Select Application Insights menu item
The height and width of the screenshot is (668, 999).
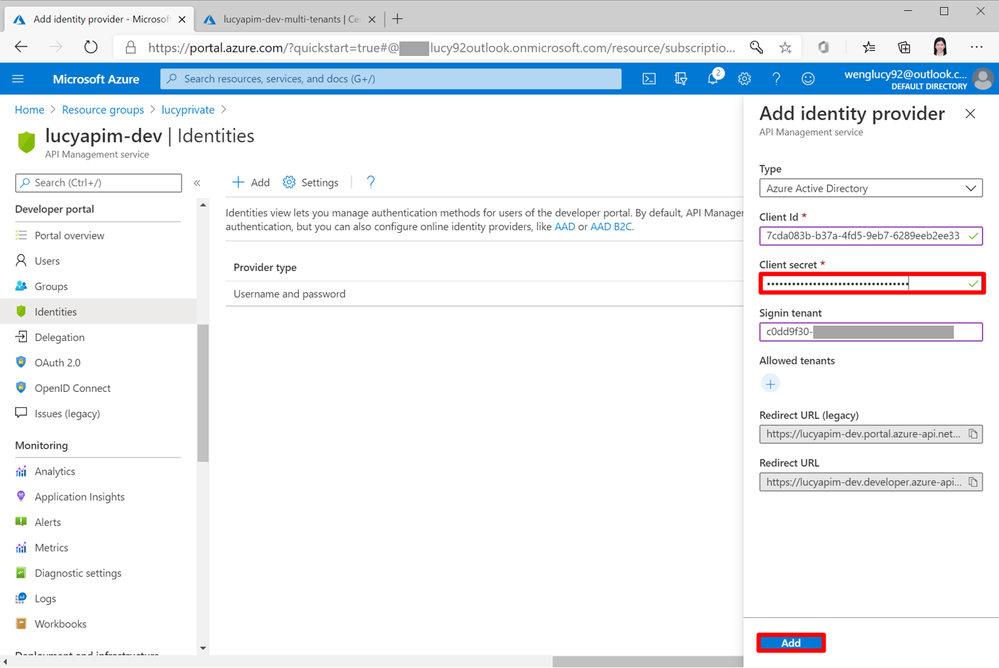(79, 497)
